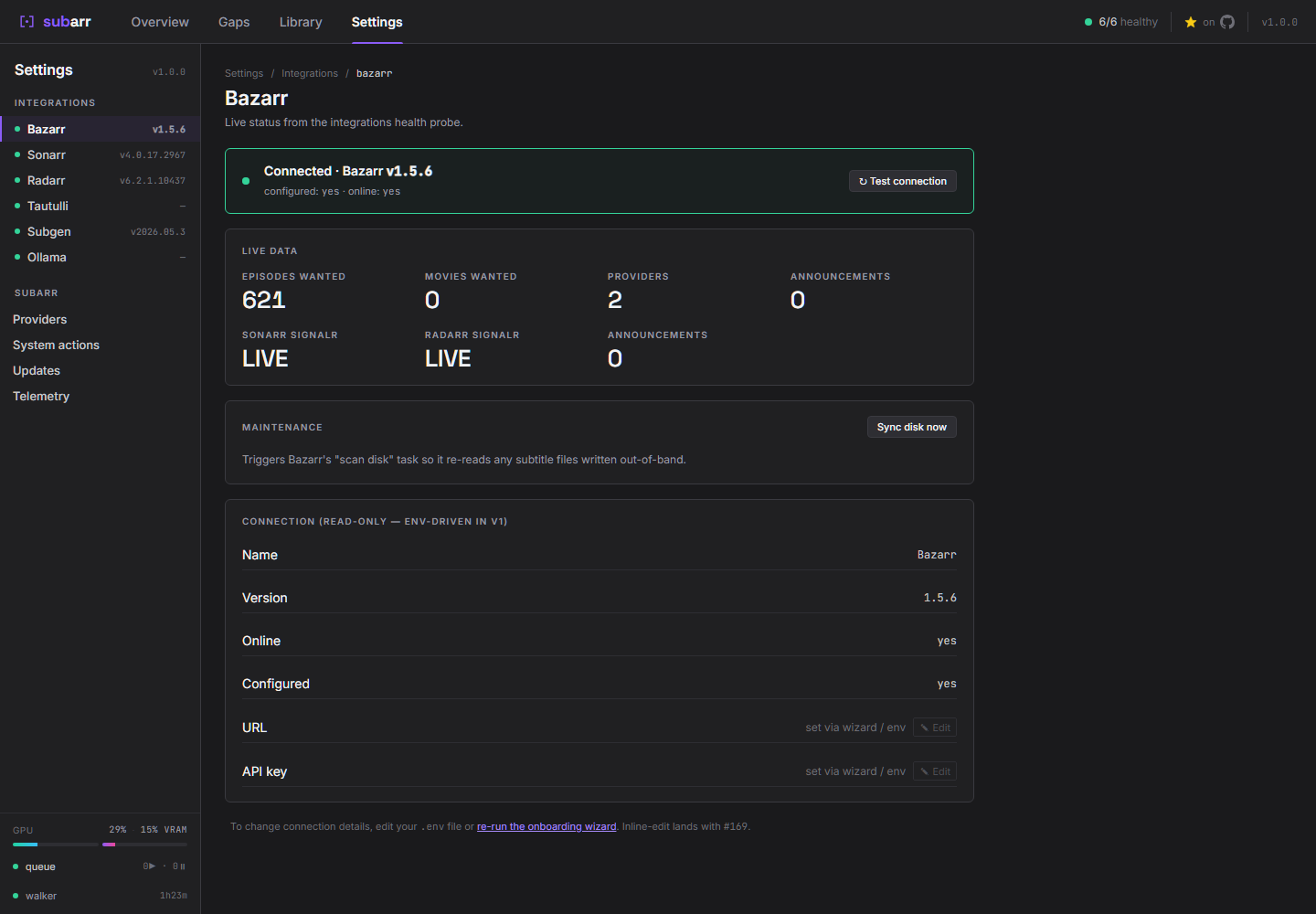Click the subarr logo icon
The image size is (1316, 914).
point(27,22)
